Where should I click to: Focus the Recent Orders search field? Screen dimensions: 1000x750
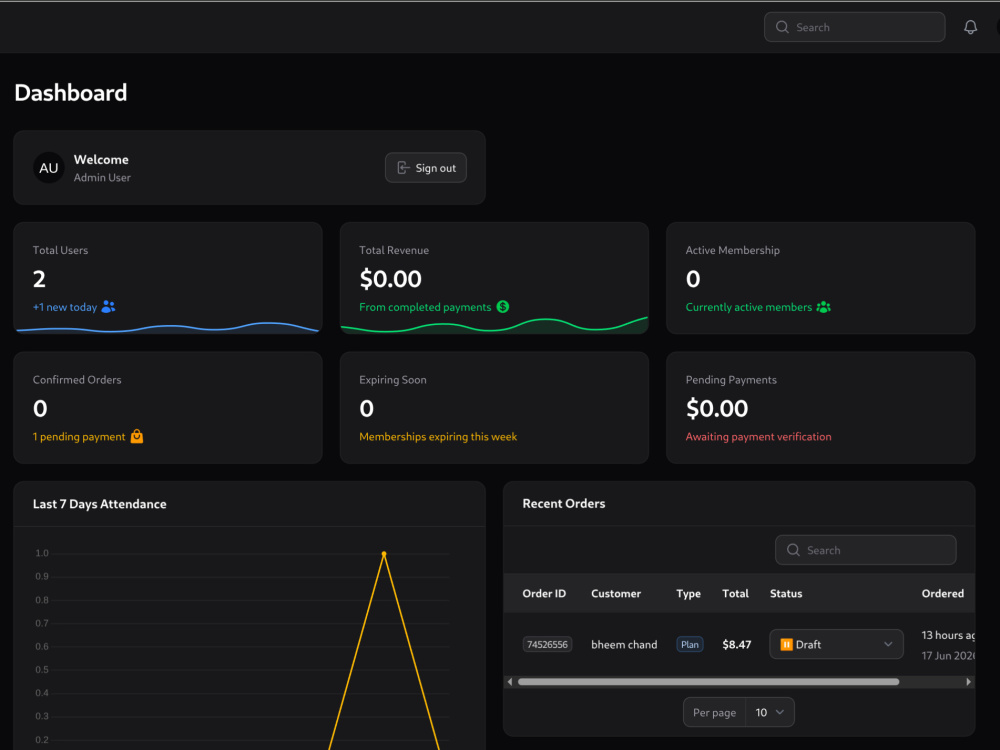click(865, 550)
